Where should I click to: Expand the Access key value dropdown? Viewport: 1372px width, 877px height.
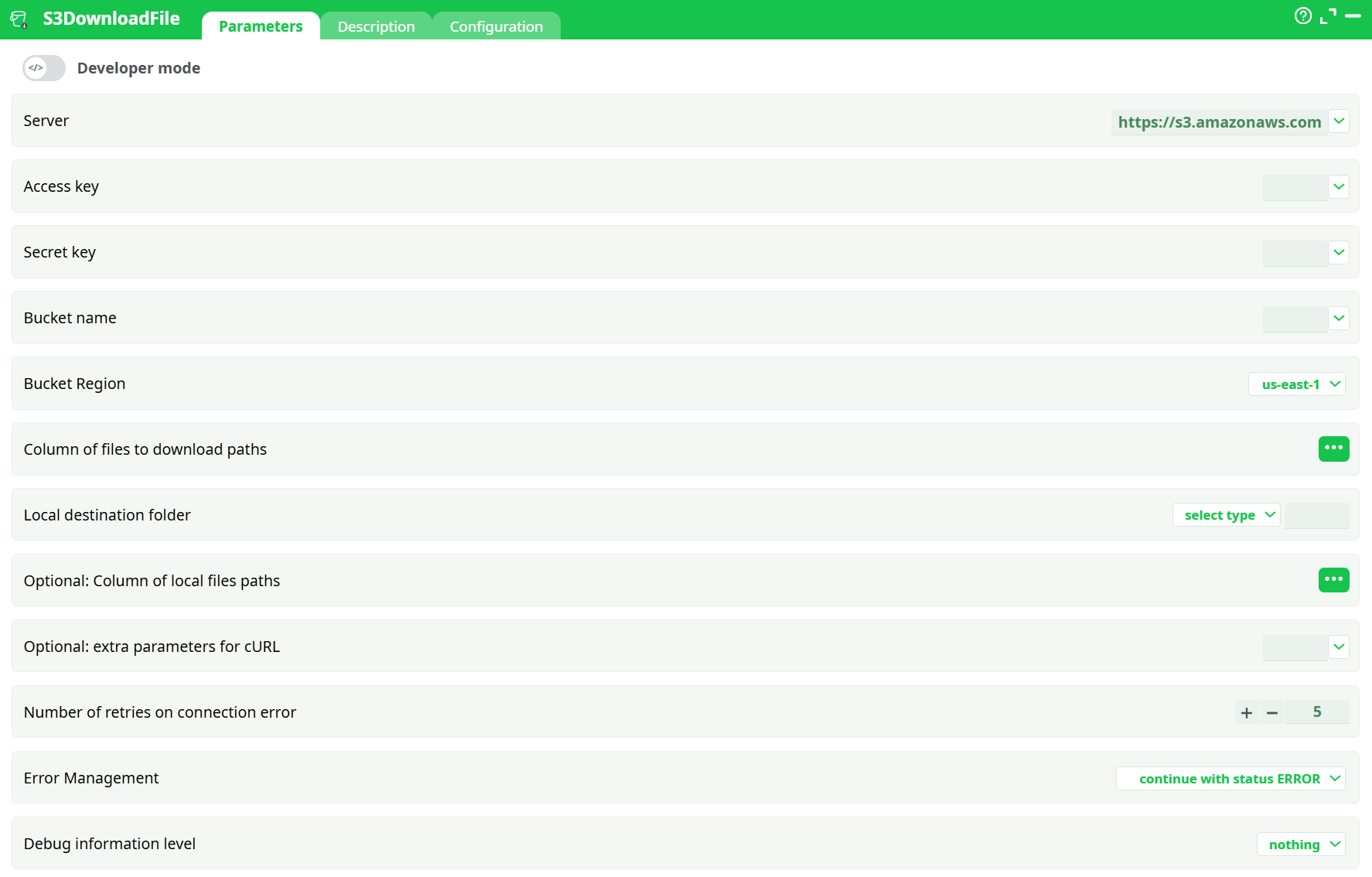point(1339,187)
